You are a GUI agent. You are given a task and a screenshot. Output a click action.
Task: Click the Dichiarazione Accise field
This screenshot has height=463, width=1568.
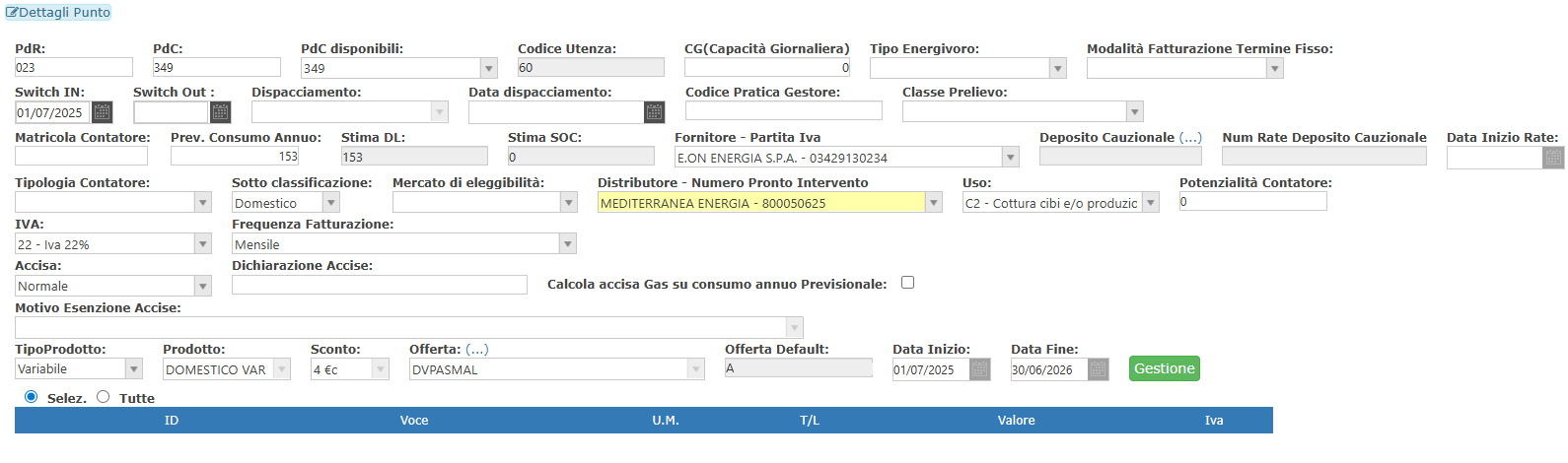[380, 284]
